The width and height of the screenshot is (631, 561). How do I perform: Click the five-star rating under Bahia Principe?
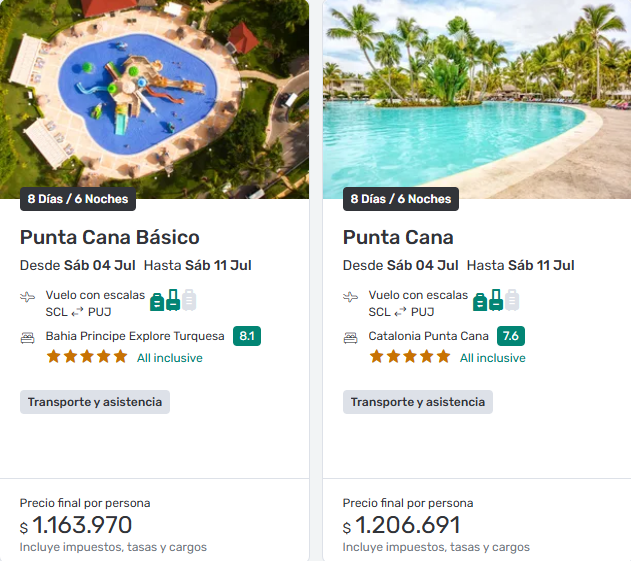point(87,357)
